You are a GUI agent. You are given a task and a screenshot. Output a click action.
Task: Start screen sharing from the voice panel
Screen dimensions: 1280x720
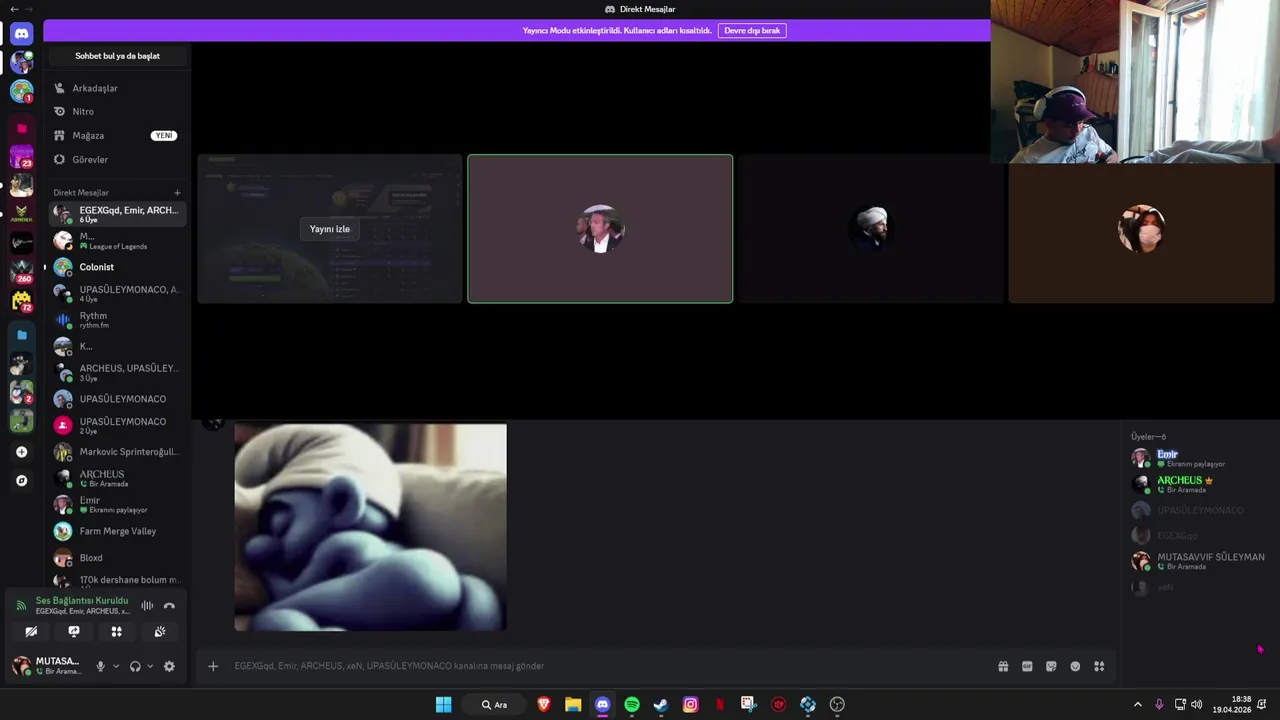tap(74, 632)
